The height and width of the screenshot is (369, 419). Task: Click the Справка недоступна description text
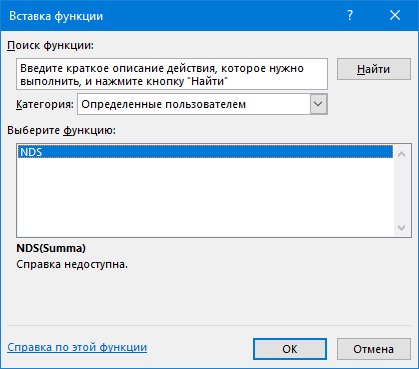[x=72, y=264]
